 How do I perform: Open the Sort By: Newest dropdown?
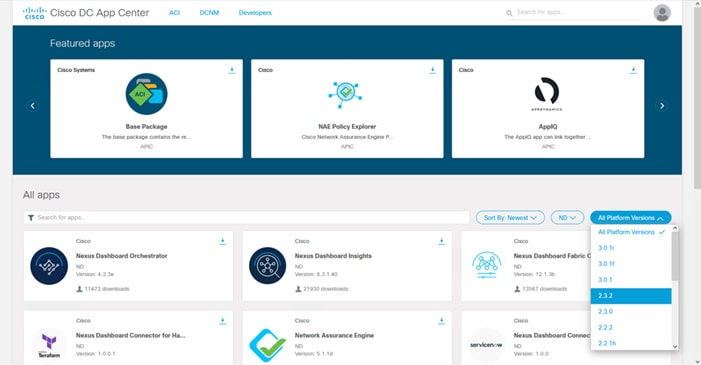coord(510,218)
